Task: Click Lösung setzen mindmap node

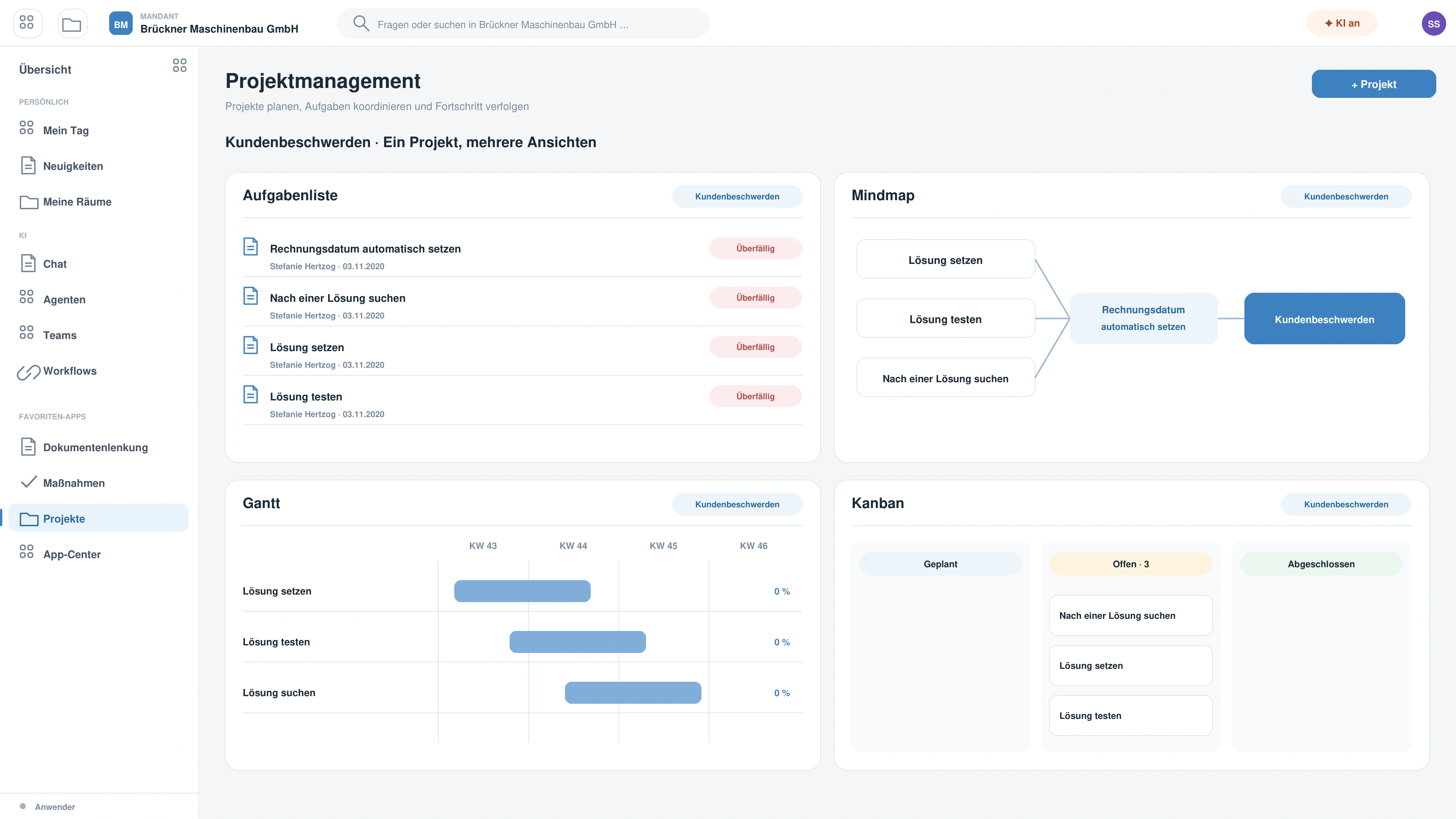Action: tap(946, 259)
